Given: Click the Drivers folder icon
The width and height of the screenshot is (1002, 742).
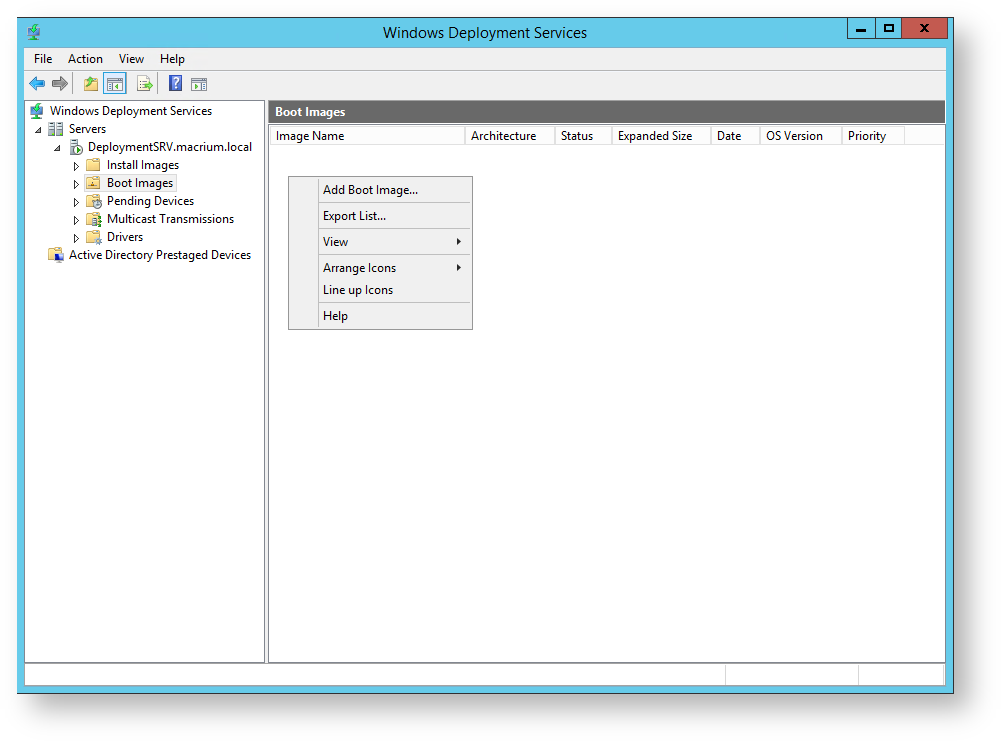Looking at the screenshot, I should coord(94,237).
